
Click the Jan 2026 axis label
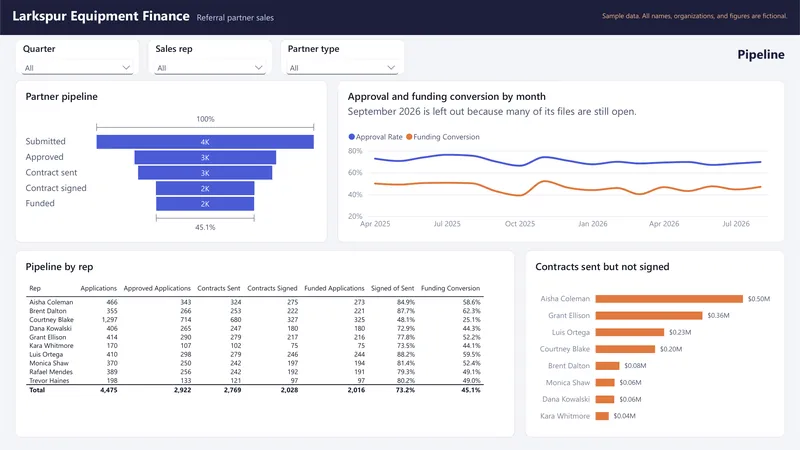coord(592,223)
